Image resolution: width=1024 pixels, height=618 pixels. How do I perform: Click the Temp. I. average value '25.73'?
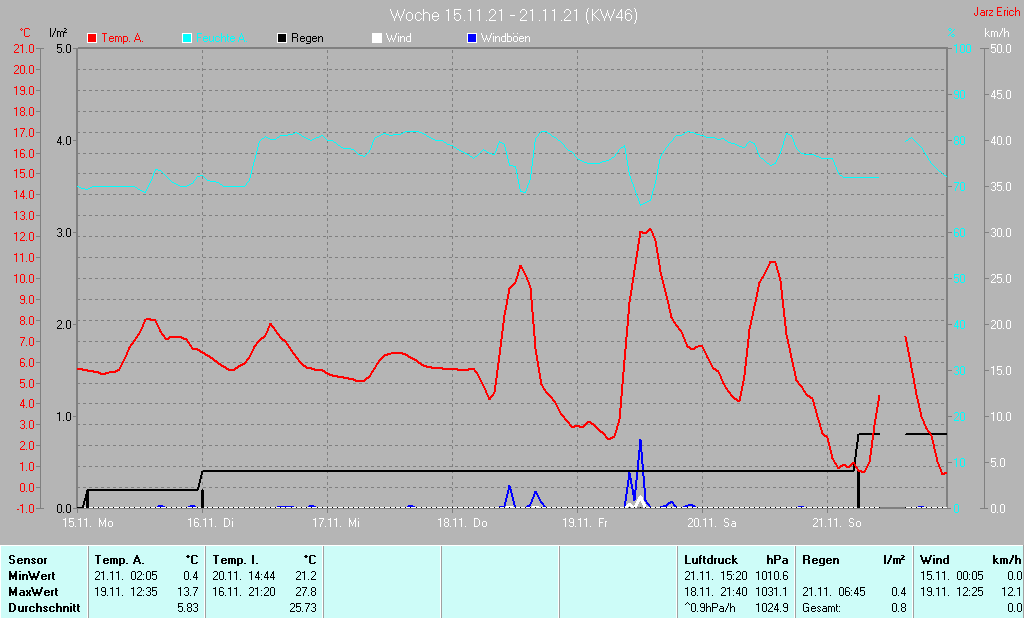[x=303, y=608]
